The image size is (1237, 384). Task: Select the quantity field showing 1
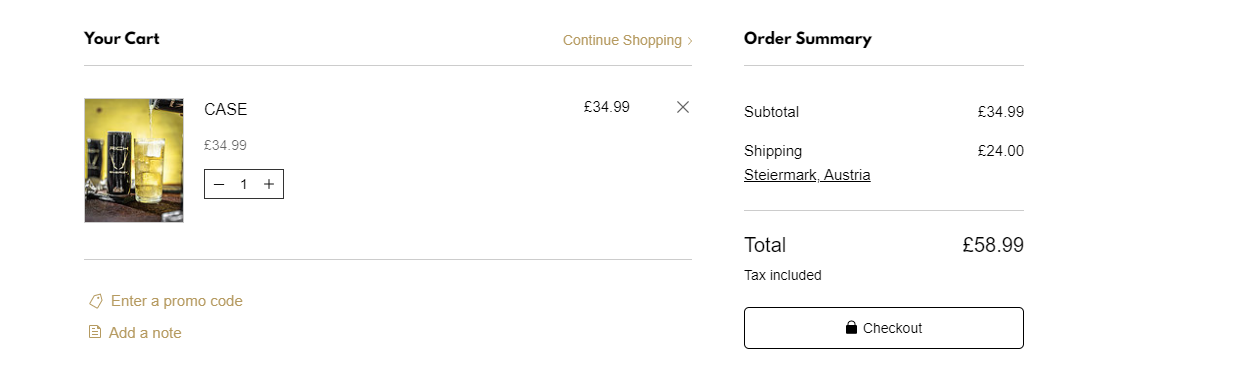pos(244,184)
